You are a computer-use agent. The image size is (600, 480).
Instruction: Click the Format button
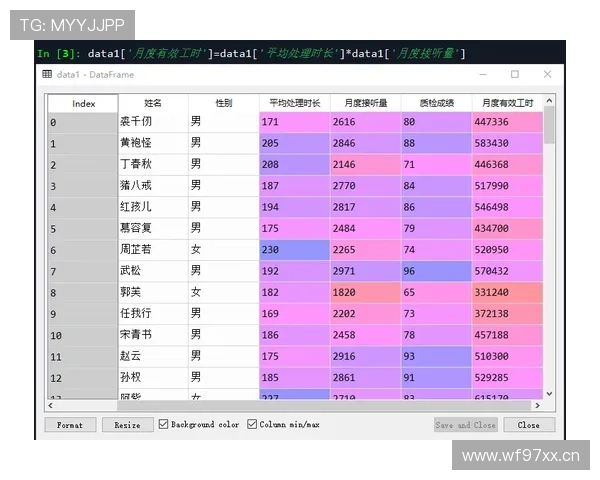click(70, 425)
